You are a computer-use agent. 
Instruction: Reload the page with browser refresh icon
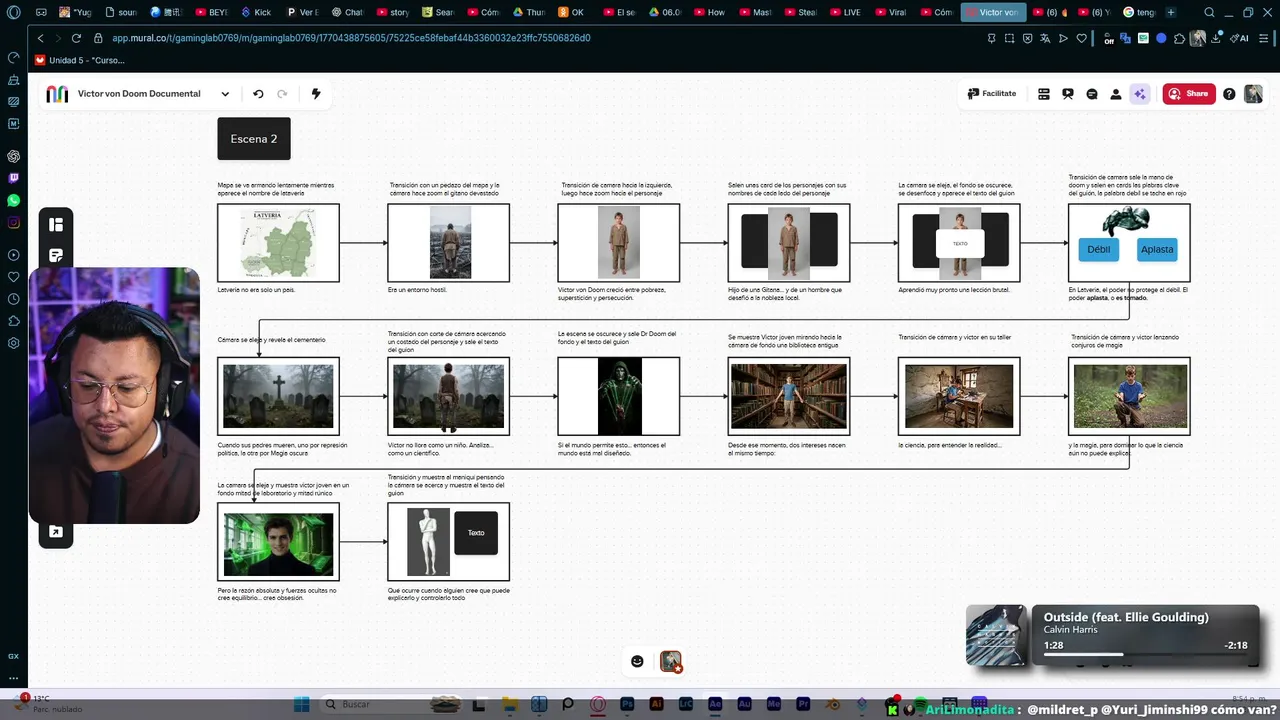coord(77,38)
